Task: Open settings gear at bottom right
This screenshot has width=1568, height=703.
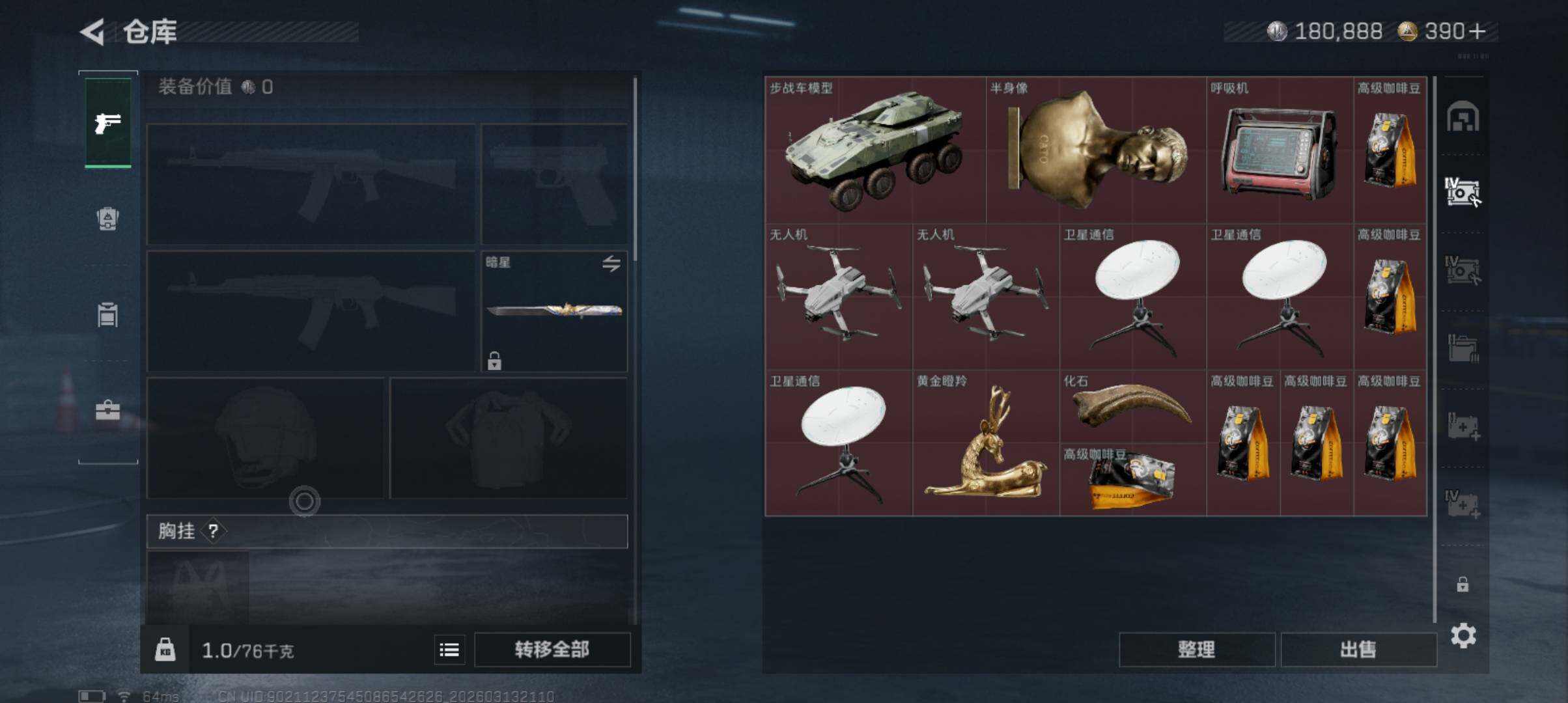Action: pos(1463,635)
